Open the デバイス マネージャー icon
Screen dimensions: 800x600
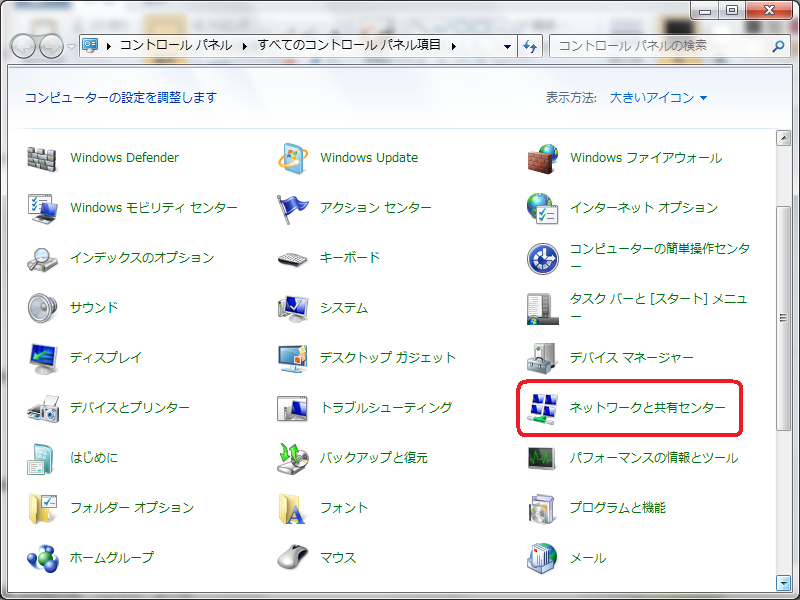541,358
